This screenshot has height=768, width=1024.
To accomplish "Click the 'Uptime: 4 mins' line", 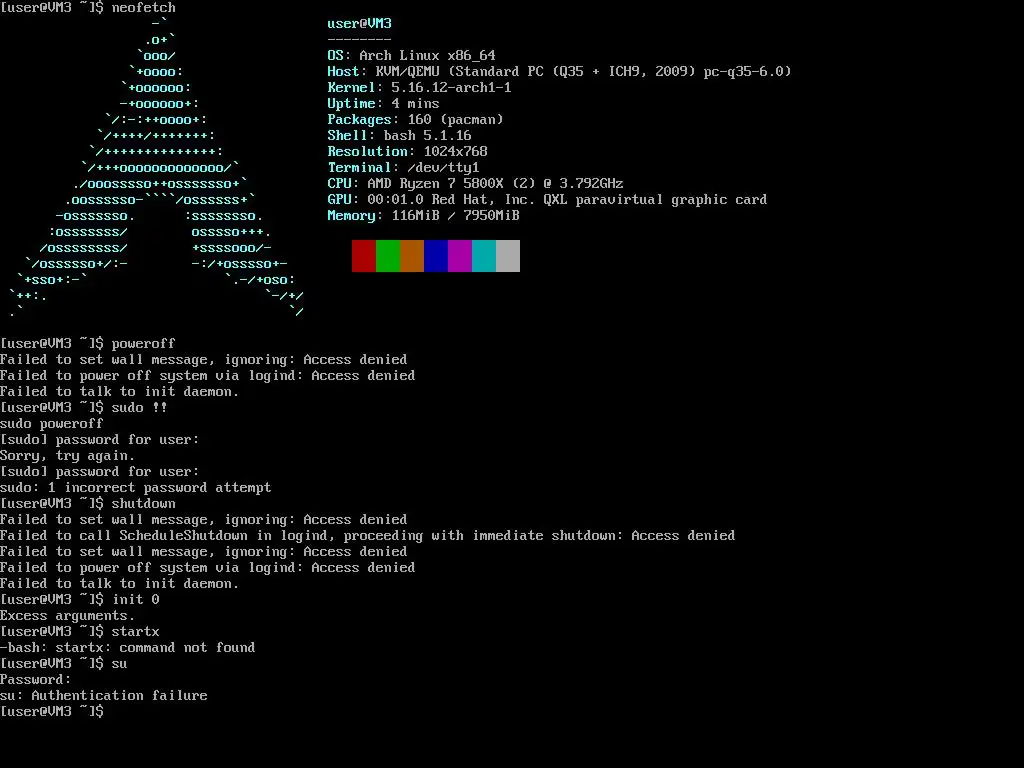I will coord(383,103).
